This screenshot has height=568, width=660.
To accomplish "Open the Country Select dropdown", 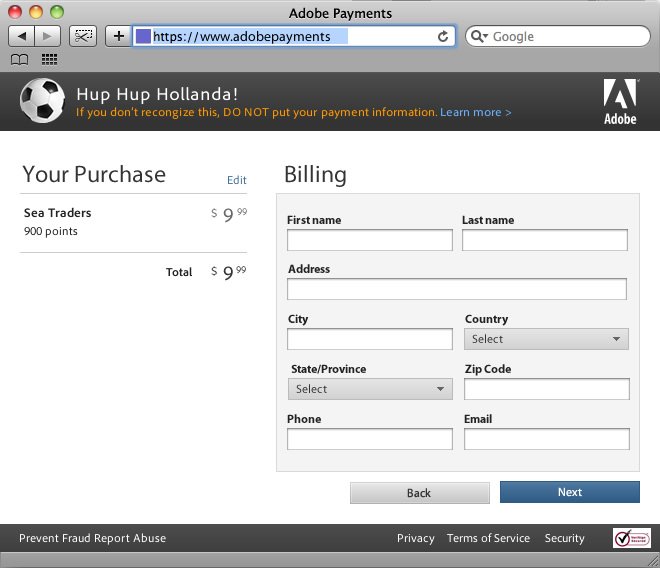I will [x=546, y=339].
